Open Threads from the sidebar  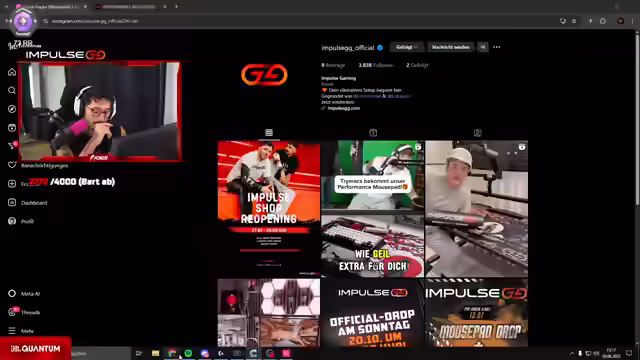click(x=24, y=312)
